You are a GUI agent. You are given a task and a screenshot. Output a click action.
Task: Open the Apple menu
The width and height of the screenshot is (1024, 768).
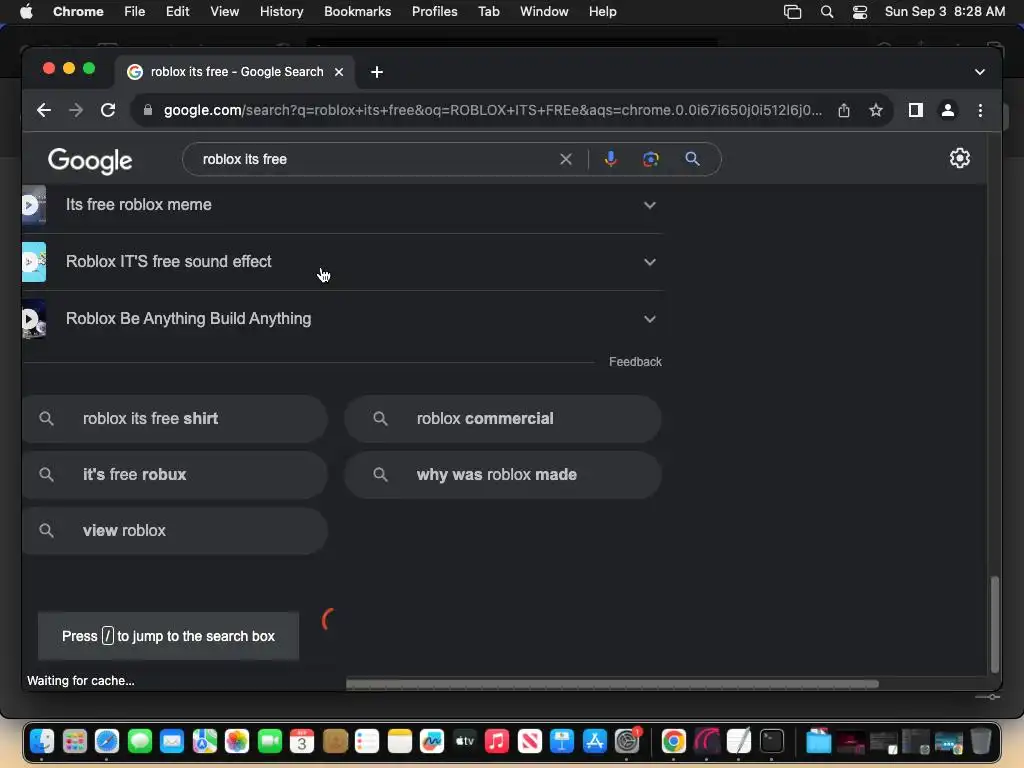[26, 11]
